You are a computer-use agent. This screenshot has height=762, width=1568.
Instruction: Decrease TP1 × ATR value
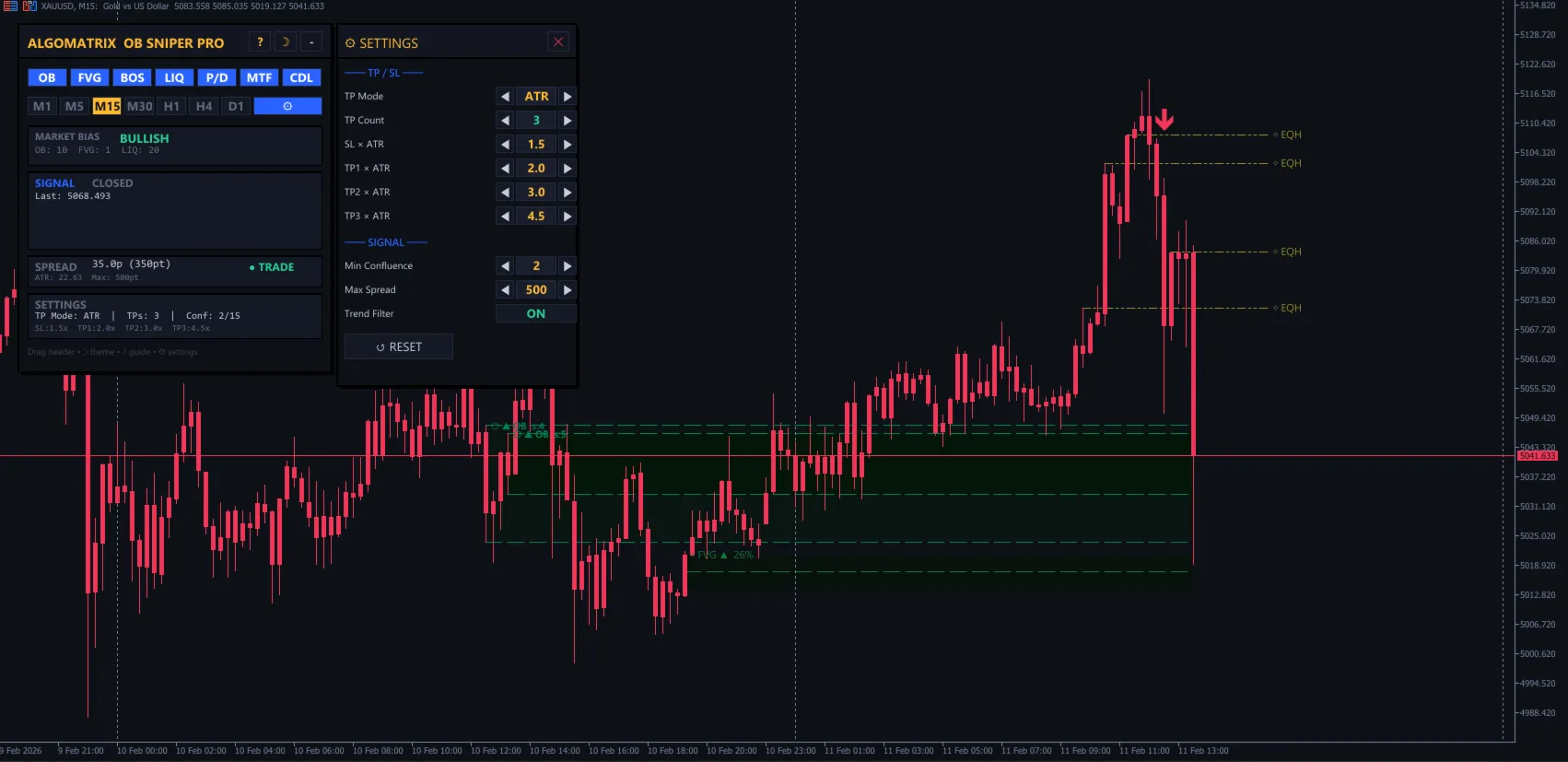(505, 168)
